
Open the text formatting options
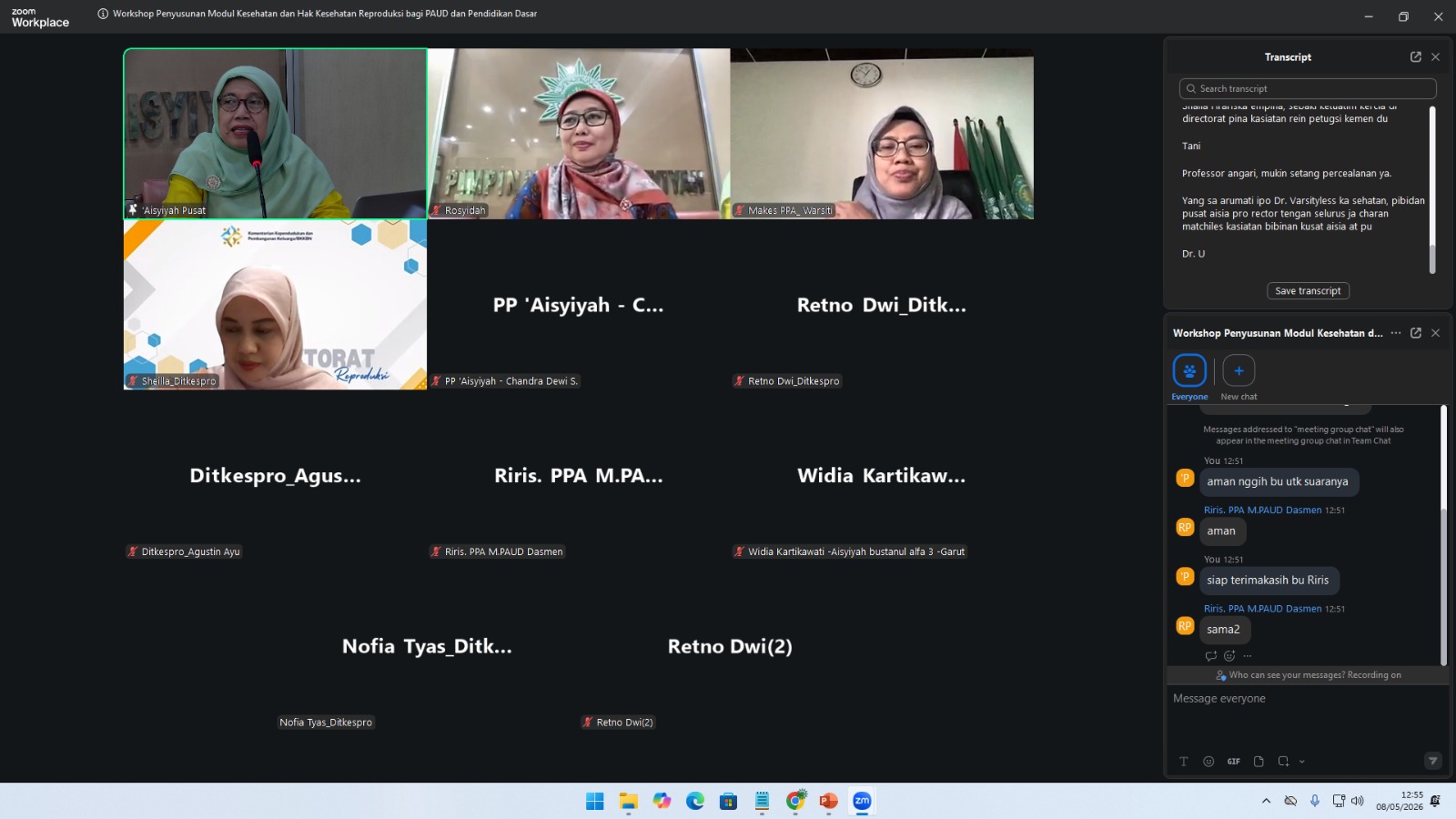1184,762
